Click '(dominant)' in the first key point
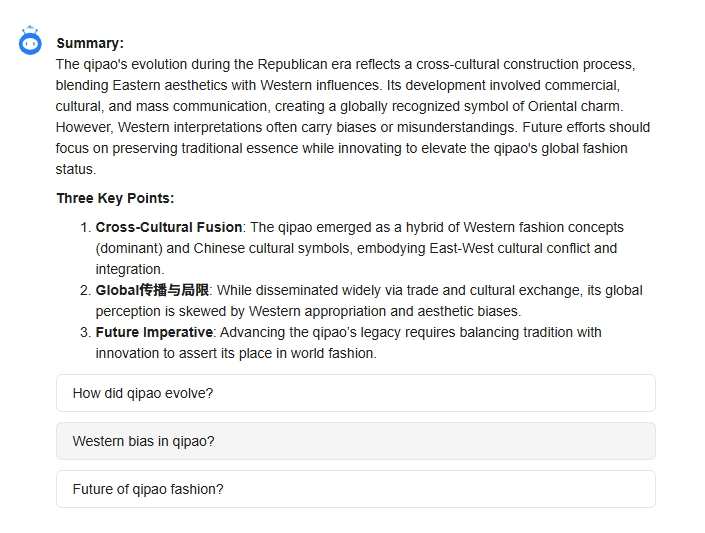The width and height of the screenshot is (705, 533). point(129,248)
